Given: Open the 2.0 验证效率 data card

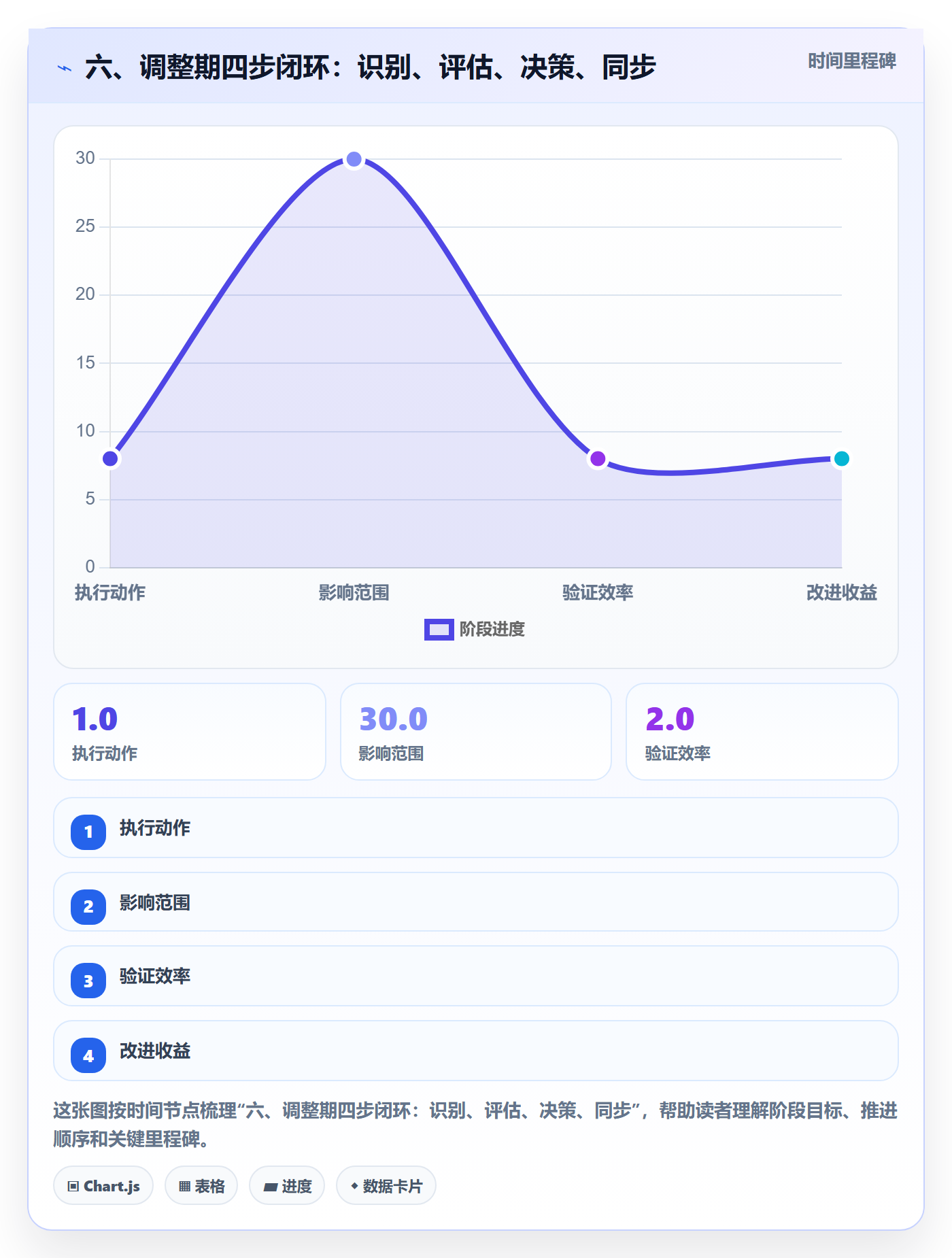Looking at the screenshot, I should 762,732.
